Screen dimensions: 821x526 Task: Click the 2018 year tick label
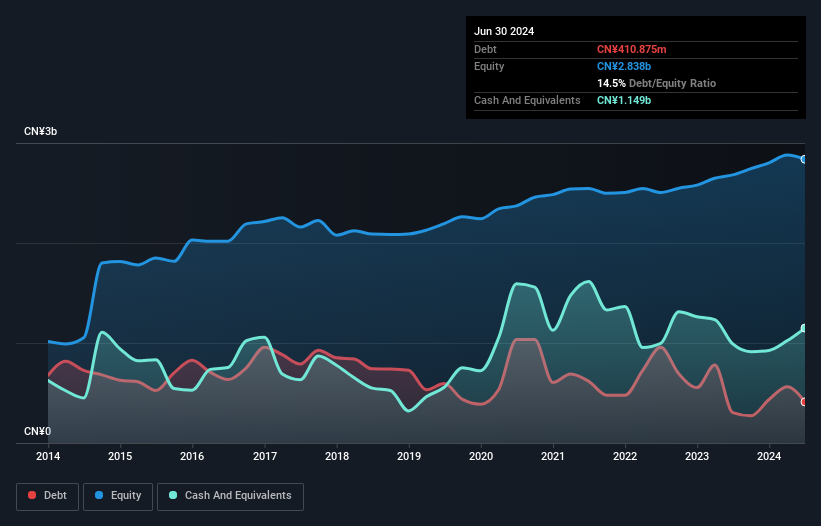click(x=337, y=457)
